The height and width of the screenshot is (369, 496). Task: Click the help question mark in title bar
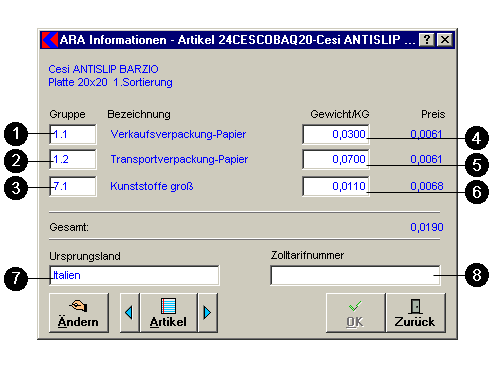(427, 40)
